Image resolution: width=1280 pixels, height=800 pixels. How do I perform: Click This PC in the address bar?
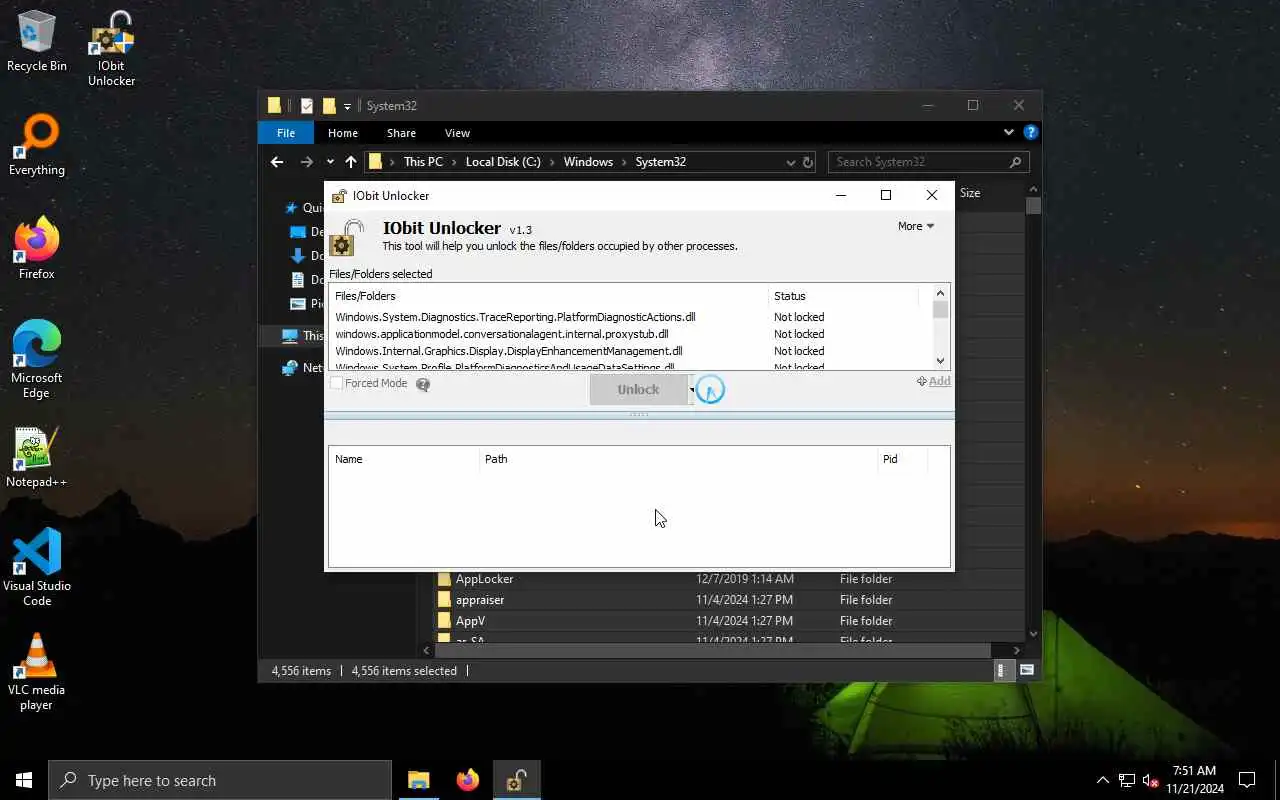point(423,162)
